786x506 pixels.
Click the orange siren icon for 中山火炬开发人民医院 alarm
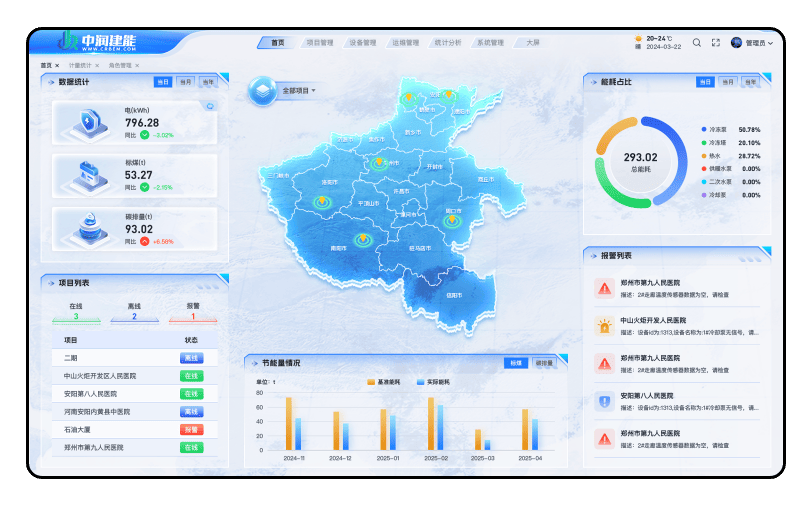point(605,326)
